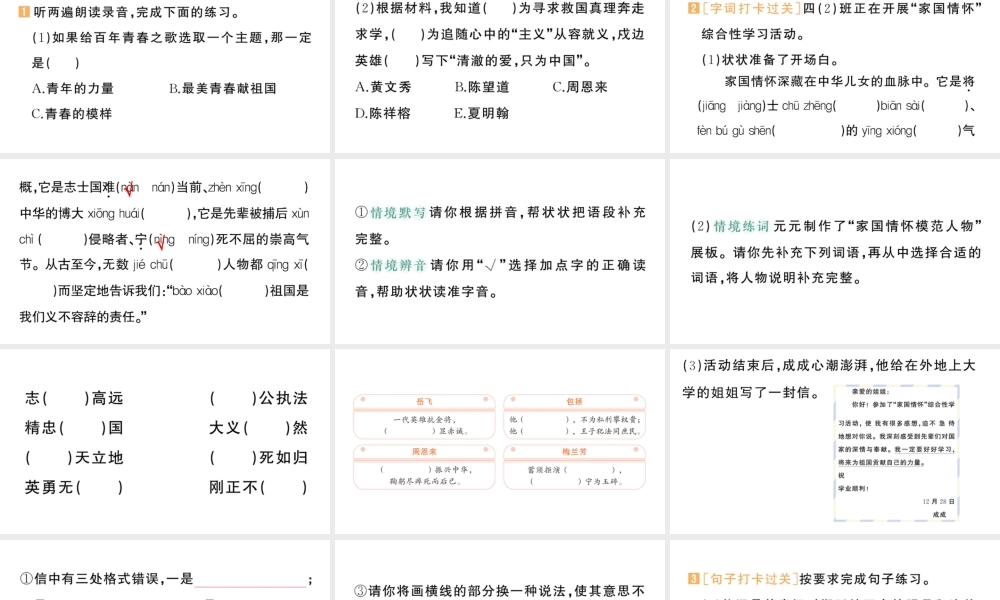Select option A.青年的力量
The image size is (1000, 600).
click(x=73, y=89)
